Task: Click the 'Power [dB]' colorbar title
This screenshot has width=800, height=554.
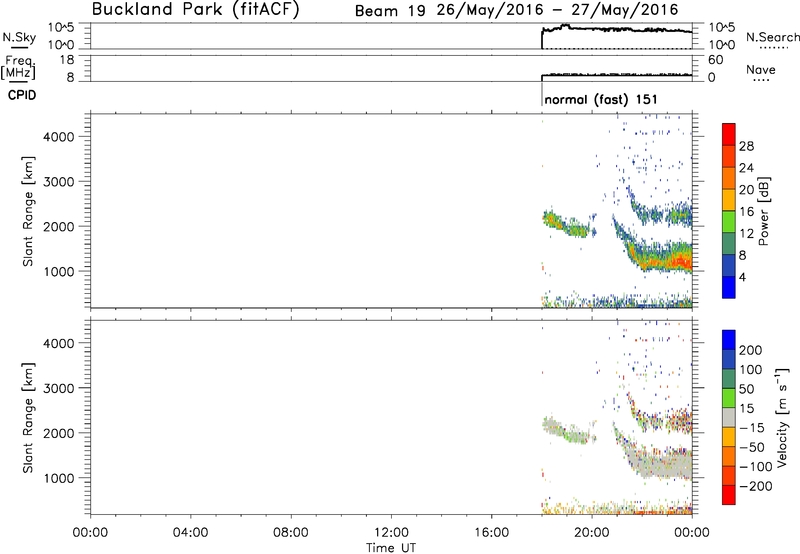Action: 763,211
